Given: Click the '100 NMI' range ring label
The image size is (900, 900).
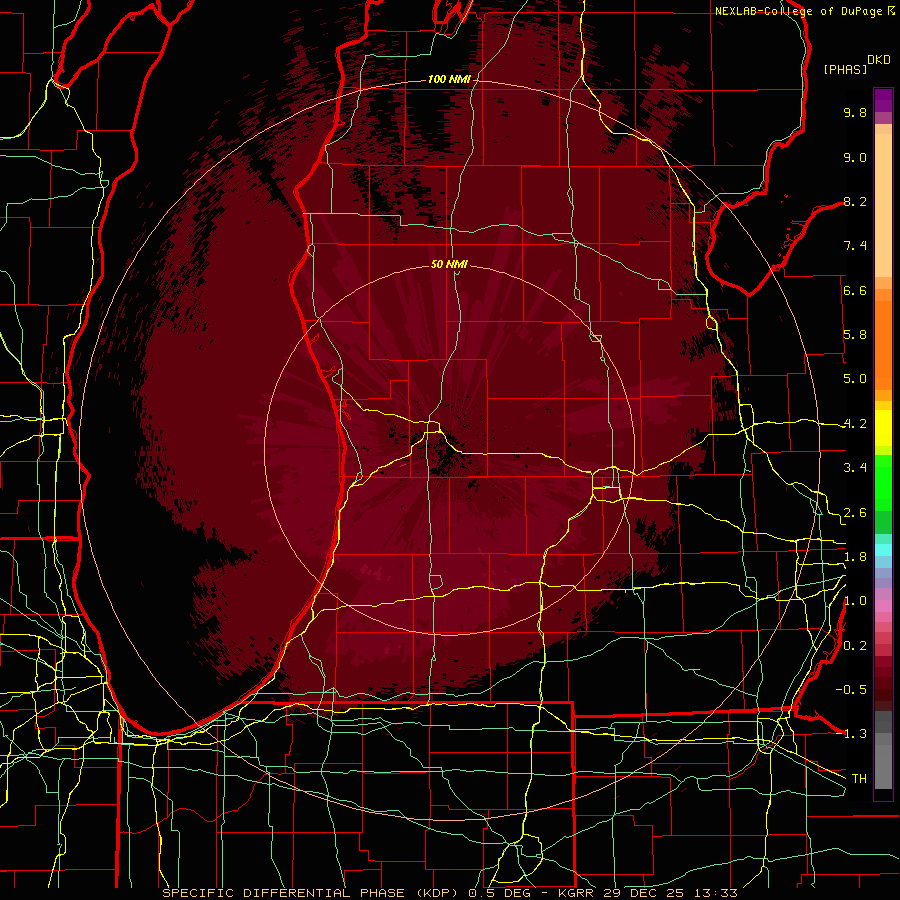Looking at the screenshot, I should 449,79.
